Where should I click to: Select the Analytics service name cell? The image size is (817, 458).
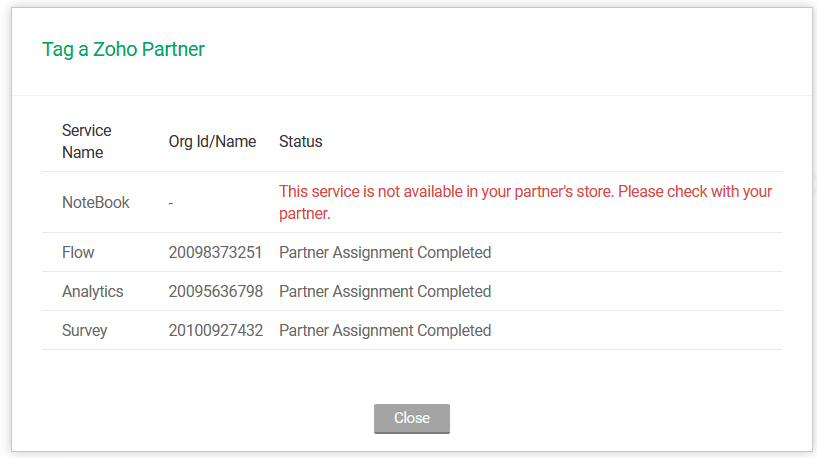click(x=93, y=291)
